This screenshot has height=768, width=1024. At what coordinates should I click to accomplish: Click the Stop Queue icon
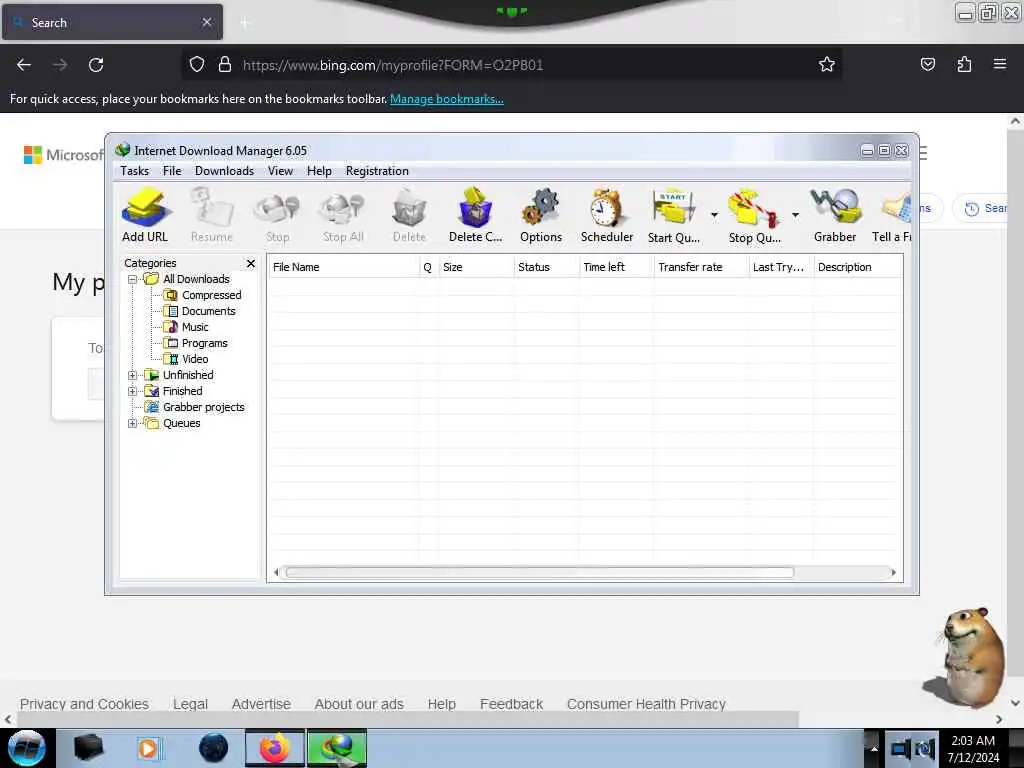click(x=754, y=215)
